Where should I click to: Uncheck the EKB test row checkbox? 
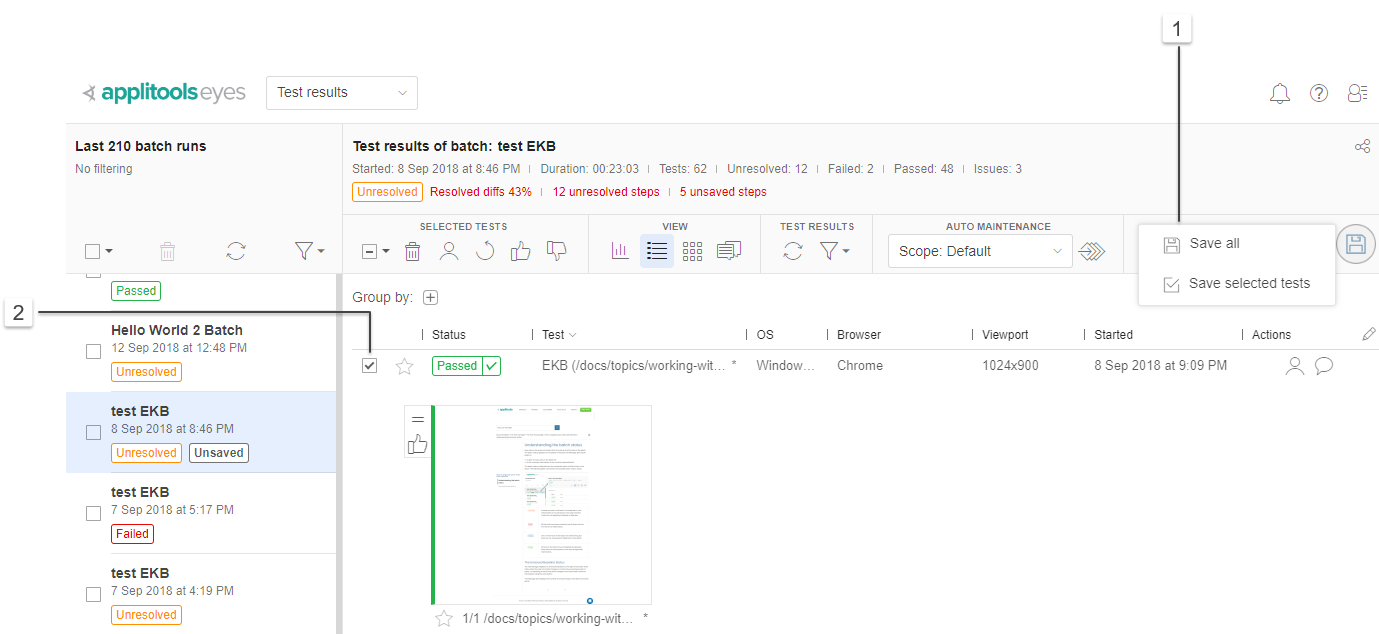(370, 366)
